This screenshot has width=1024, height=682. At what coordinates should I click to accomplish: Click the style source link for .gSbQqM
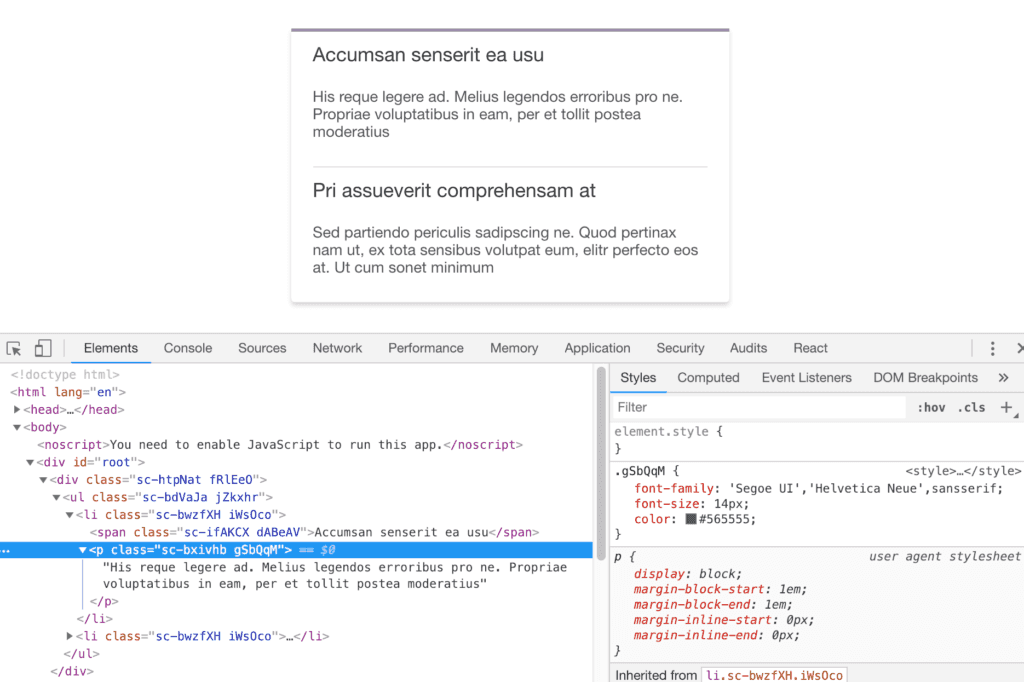click(x=962, y=471)
